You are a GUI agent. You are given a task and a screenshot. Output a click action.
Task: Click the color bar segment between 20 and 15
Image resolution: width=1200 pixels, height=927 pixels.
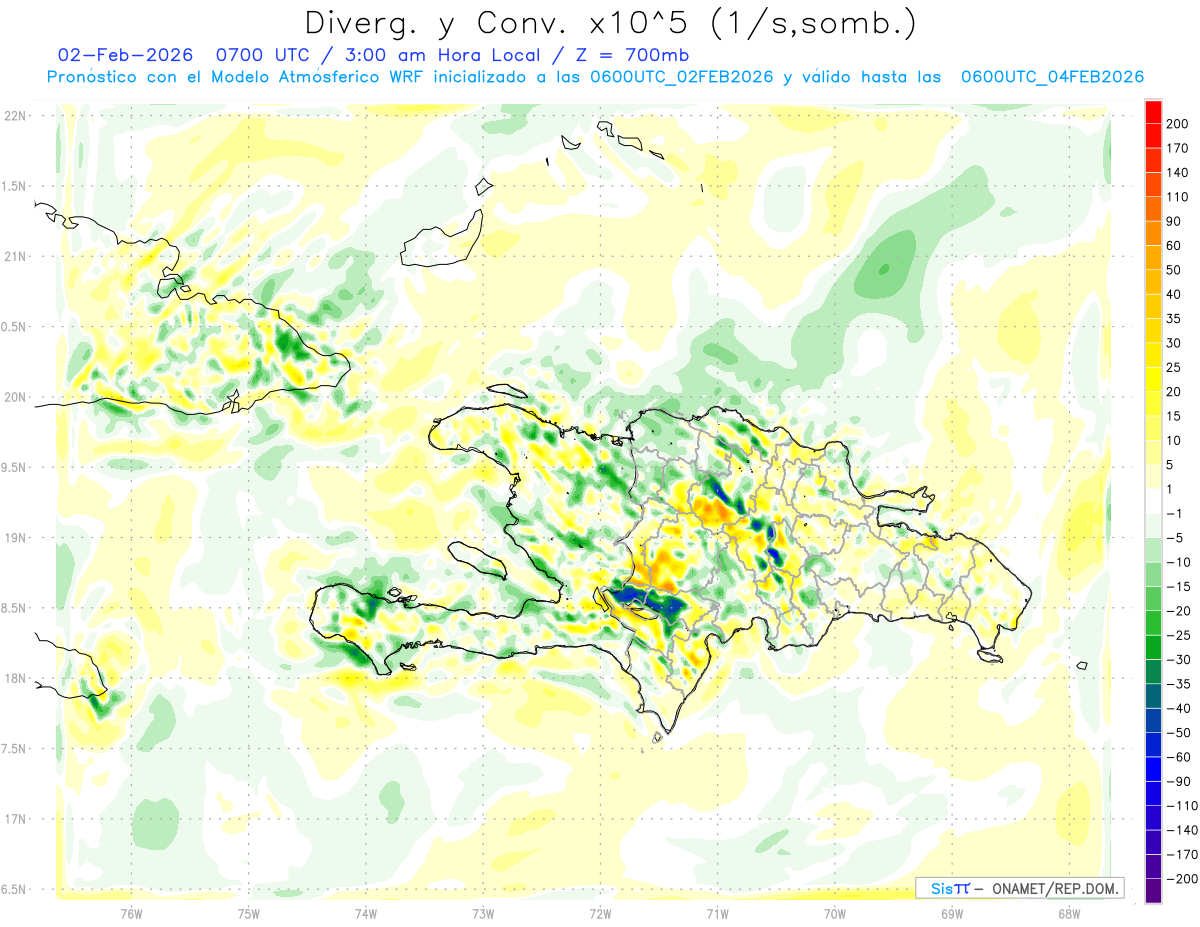pos(1153,403)
